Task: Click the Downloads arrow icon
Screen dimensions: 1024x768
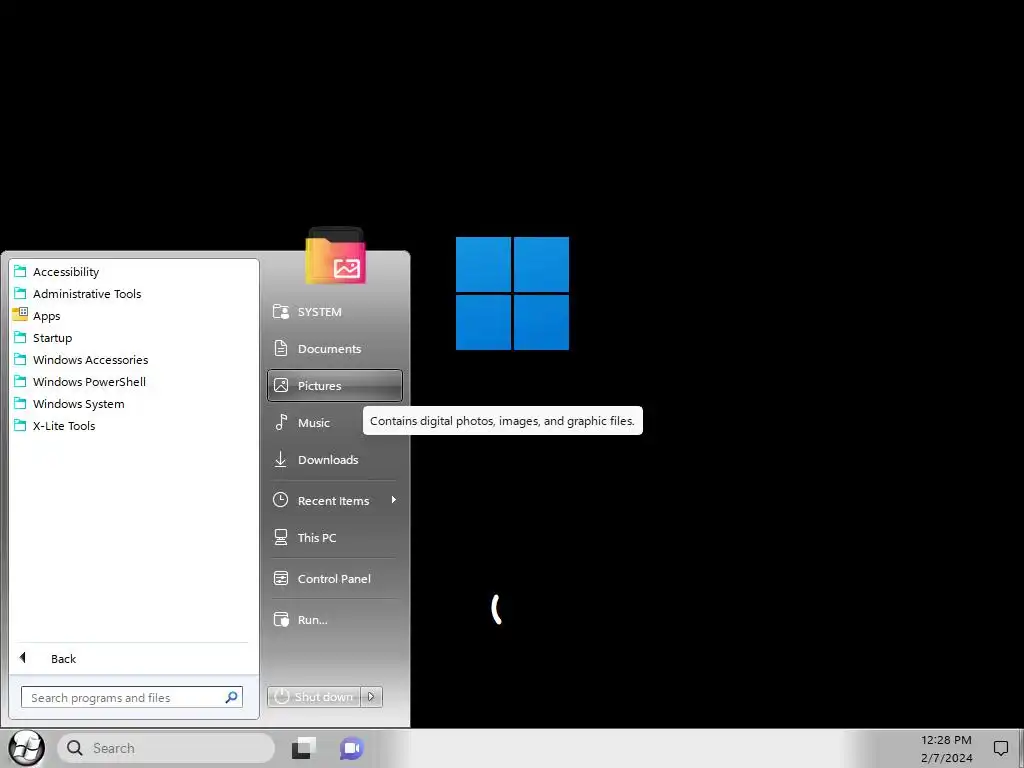Action: 281,459
